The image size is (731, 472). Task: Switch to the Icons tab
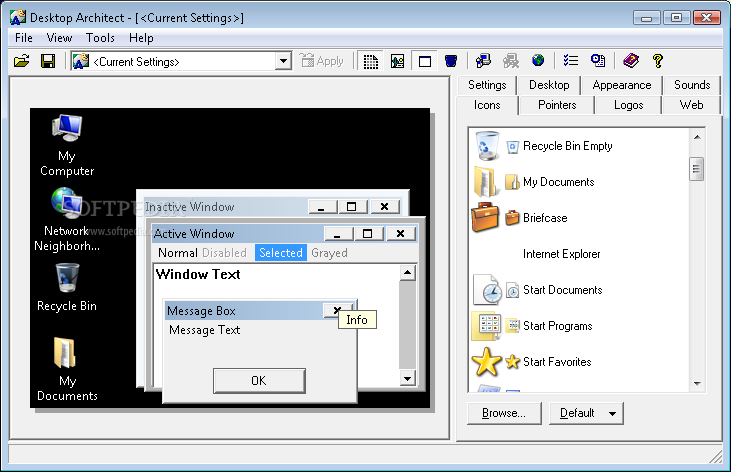tap(487, 105)
